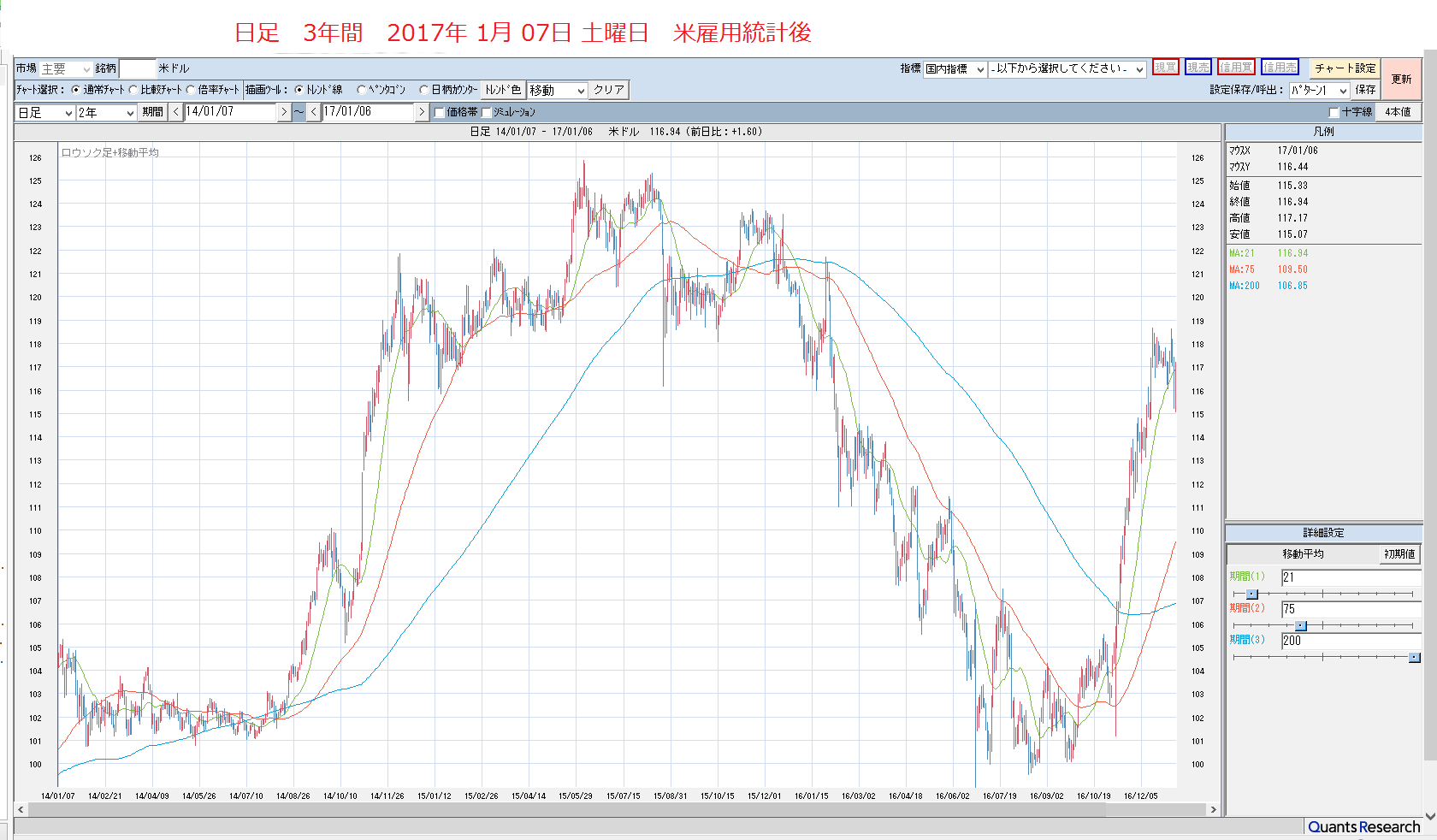Toggle the 十字線 crosshair checkbox
1437x840 pixels.
point(1334,112)
